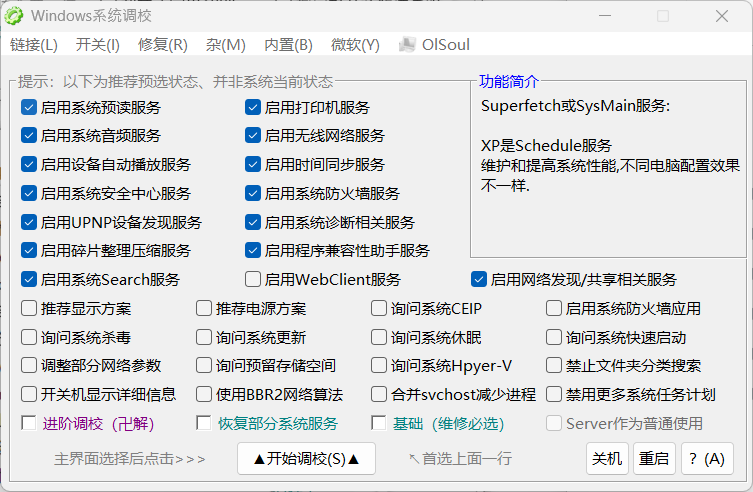This screenshot has width=753, height=492.
Task: Check 推荐电源方案 checkbox
Action: coord(204,308)
